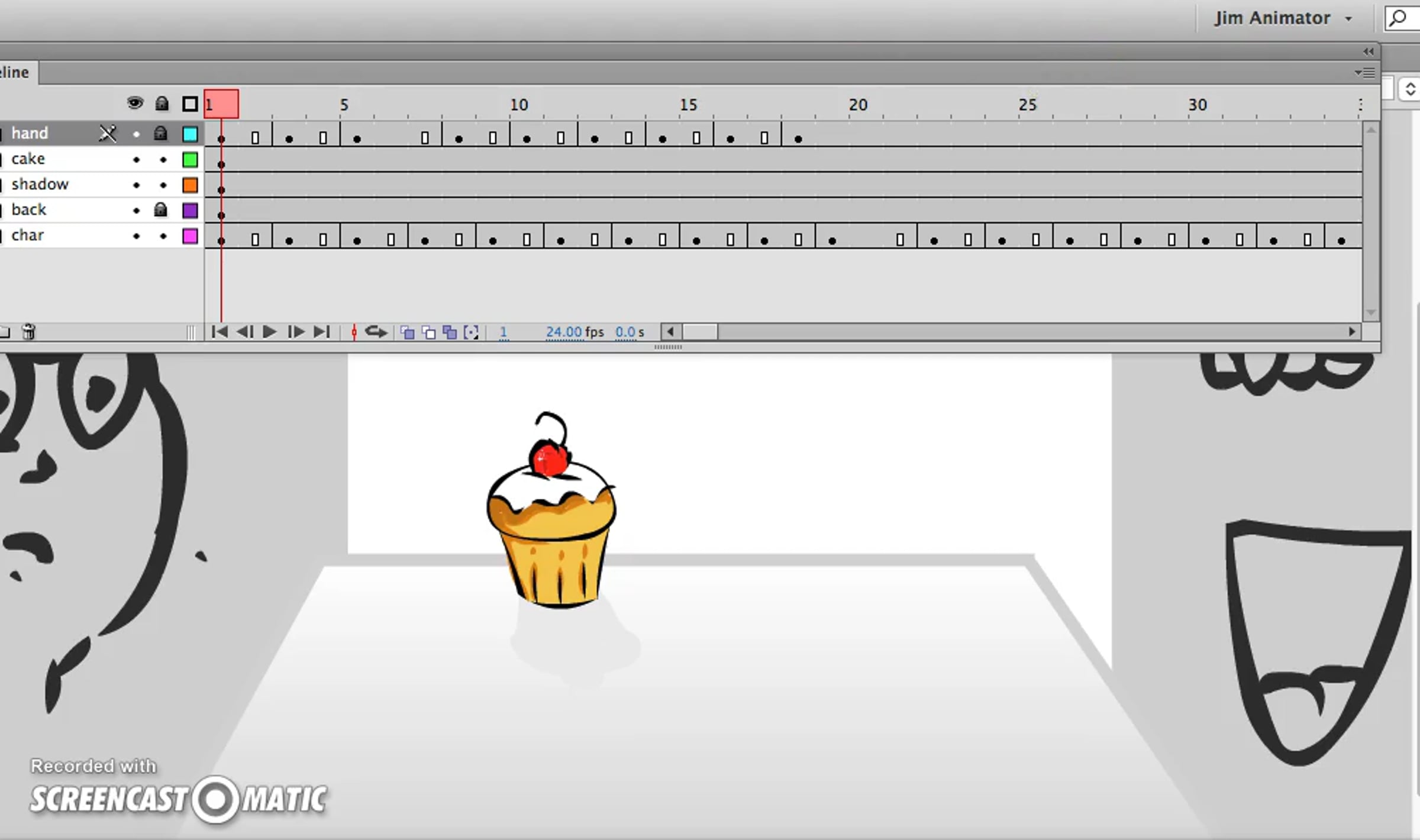
Task: Collapse panel with double-arrow icon
Action: (1368, 52)
